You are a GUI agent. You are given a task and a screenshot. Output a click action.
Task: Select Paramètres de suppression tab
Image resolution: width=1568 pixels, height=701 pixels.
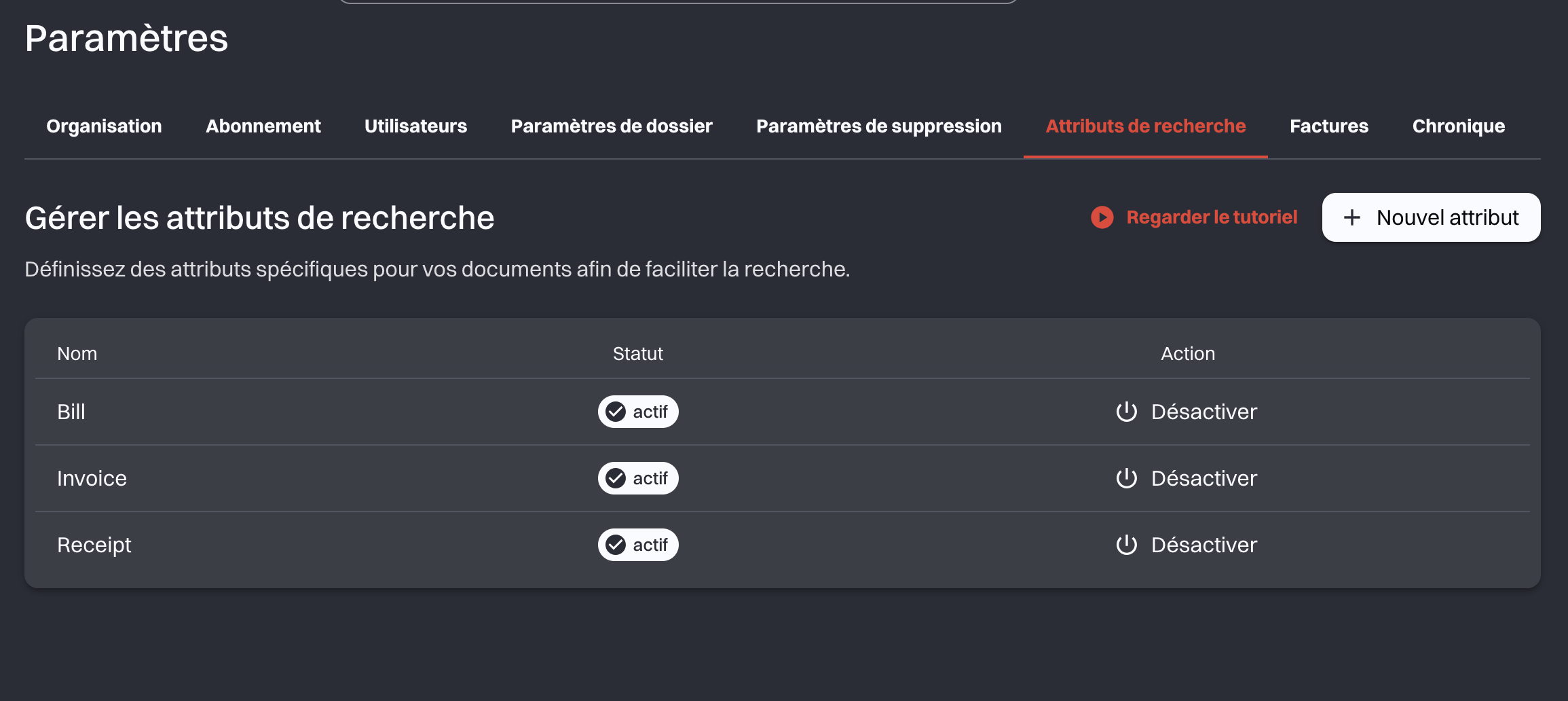pyautogui.click(x=879, y=126)
